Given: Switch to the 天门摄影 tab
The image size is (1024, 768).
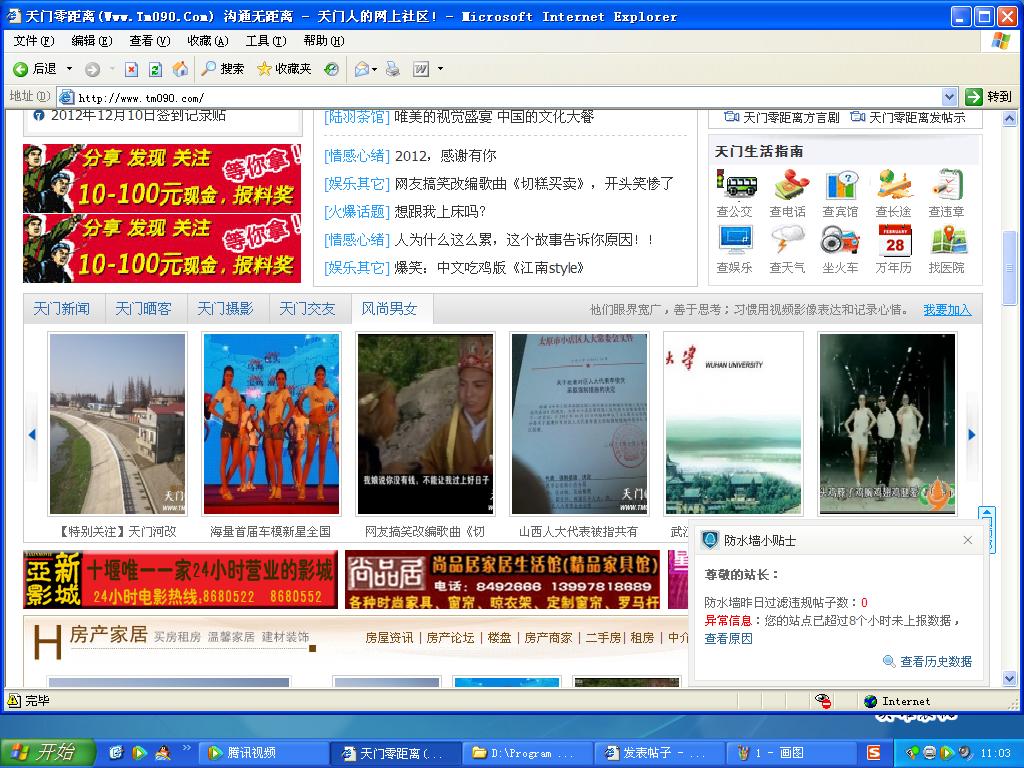Looking at the screenshot, I should [225, 309].
